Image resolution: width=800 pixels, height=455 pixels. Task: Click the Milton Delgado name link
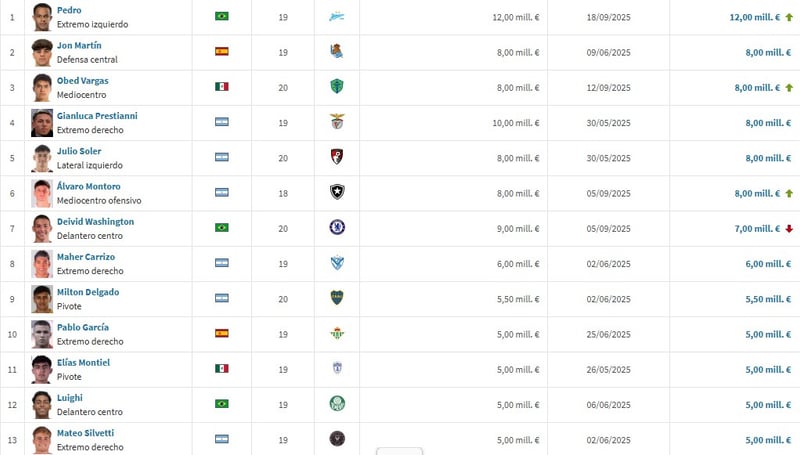pyautogui.click(x=88, y=292)
